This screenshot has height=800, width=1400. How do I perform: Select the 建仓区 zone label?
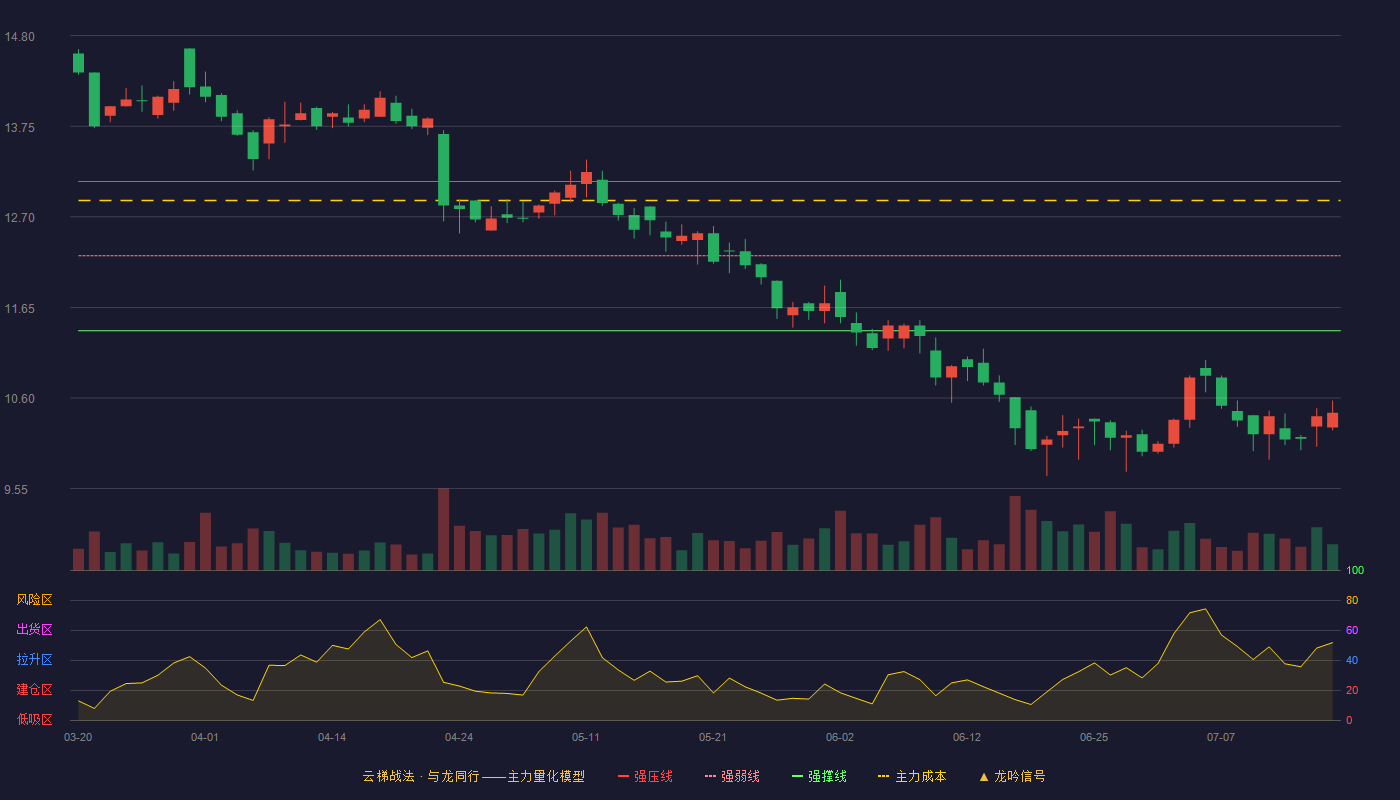[35, 690]
